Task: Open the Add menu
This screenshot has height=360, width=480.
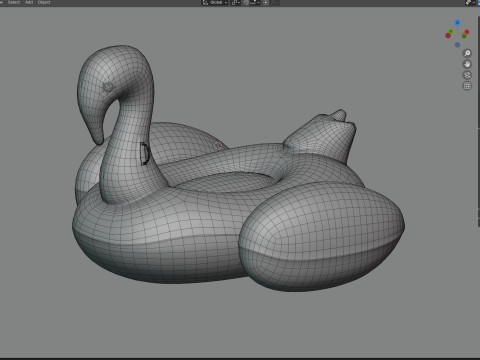Action: click(29, 2)
